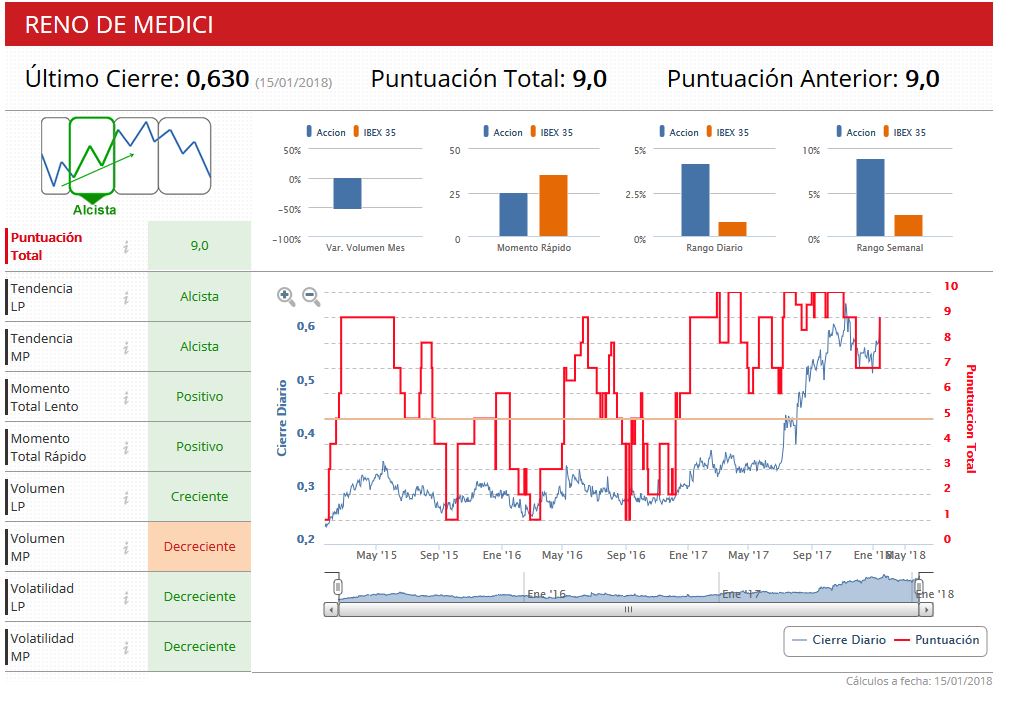Screen dimensions: 1011x702
Task: Open info icon for Volumen MP
Action: [126, 547]
